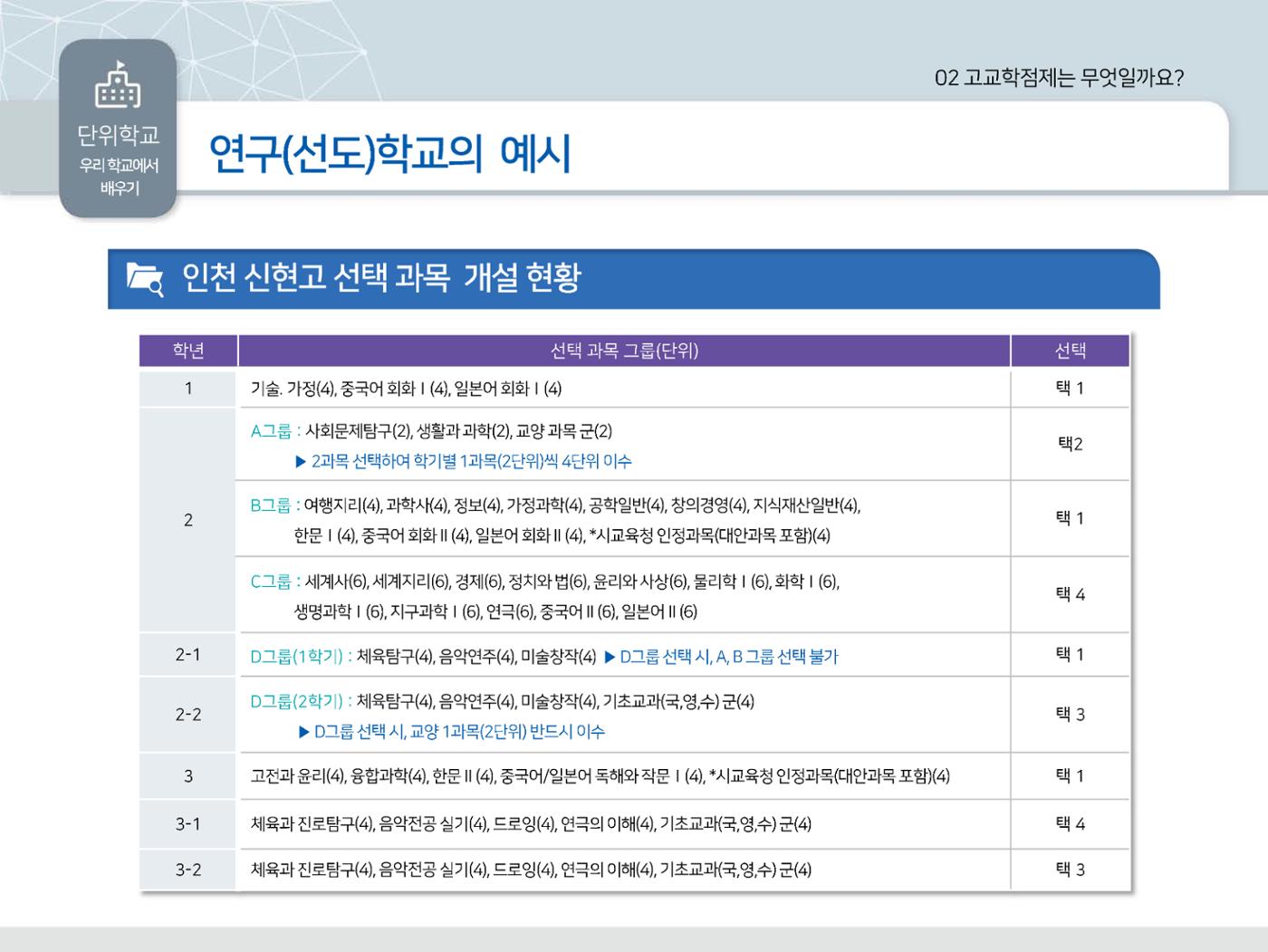1268x952 pixels.
Task: Click the grade 3 cell
Action: coord(188,776)
